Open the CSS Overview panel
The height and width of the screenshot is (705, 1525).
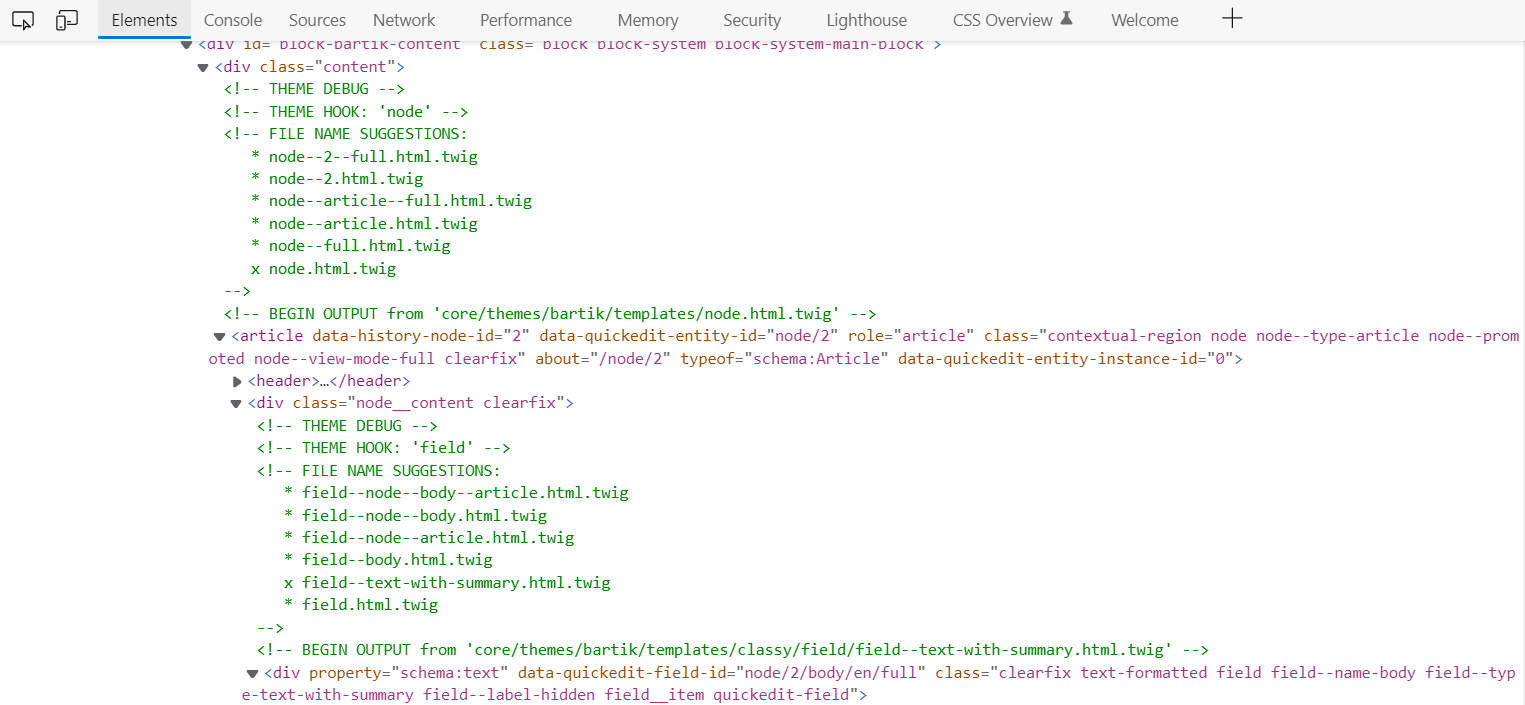(1002, 19)
